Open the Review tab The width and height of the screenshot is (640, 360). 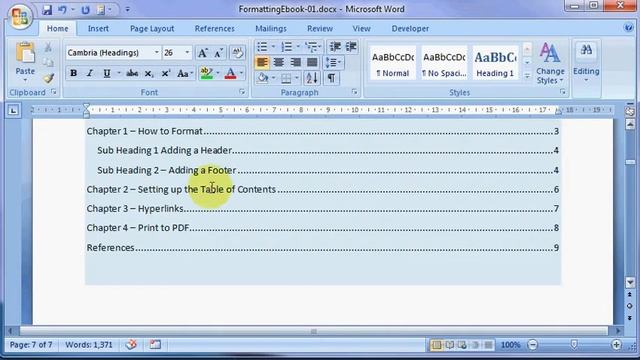coord(320,29)
